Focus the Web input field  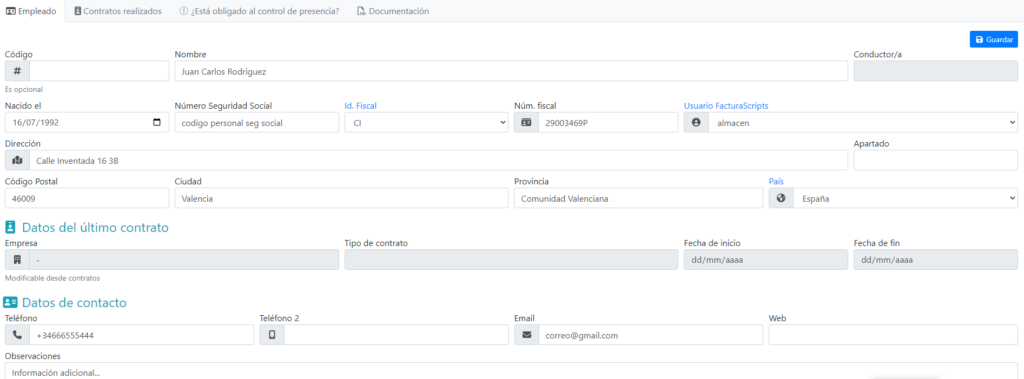pyautogui.click(x=893, y=335)
